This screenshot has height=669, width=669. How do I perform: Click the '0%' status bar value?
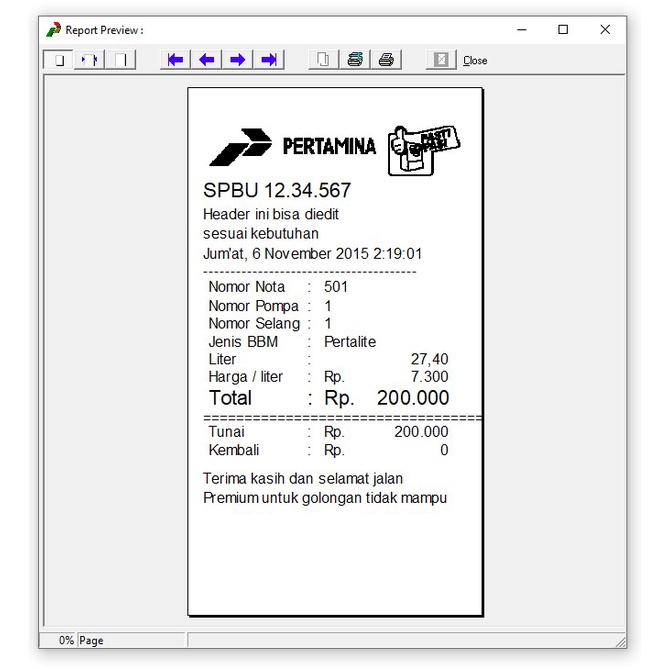66,640
